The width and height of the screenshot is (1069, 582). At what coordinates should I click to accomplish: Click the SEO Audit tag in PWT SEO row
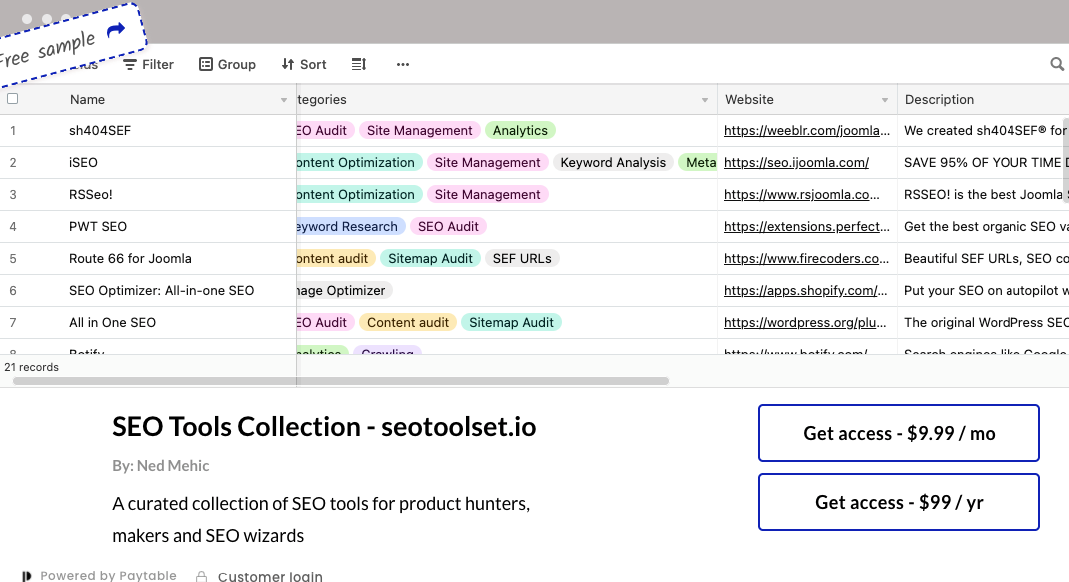point(448,226)
